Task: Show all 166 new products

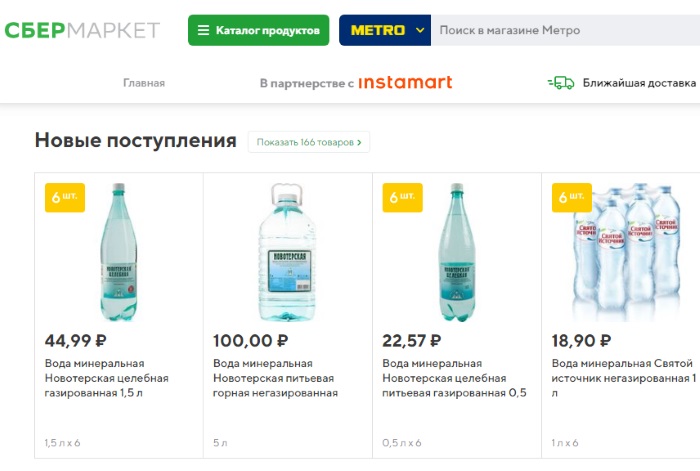Action: coord(309,142)
